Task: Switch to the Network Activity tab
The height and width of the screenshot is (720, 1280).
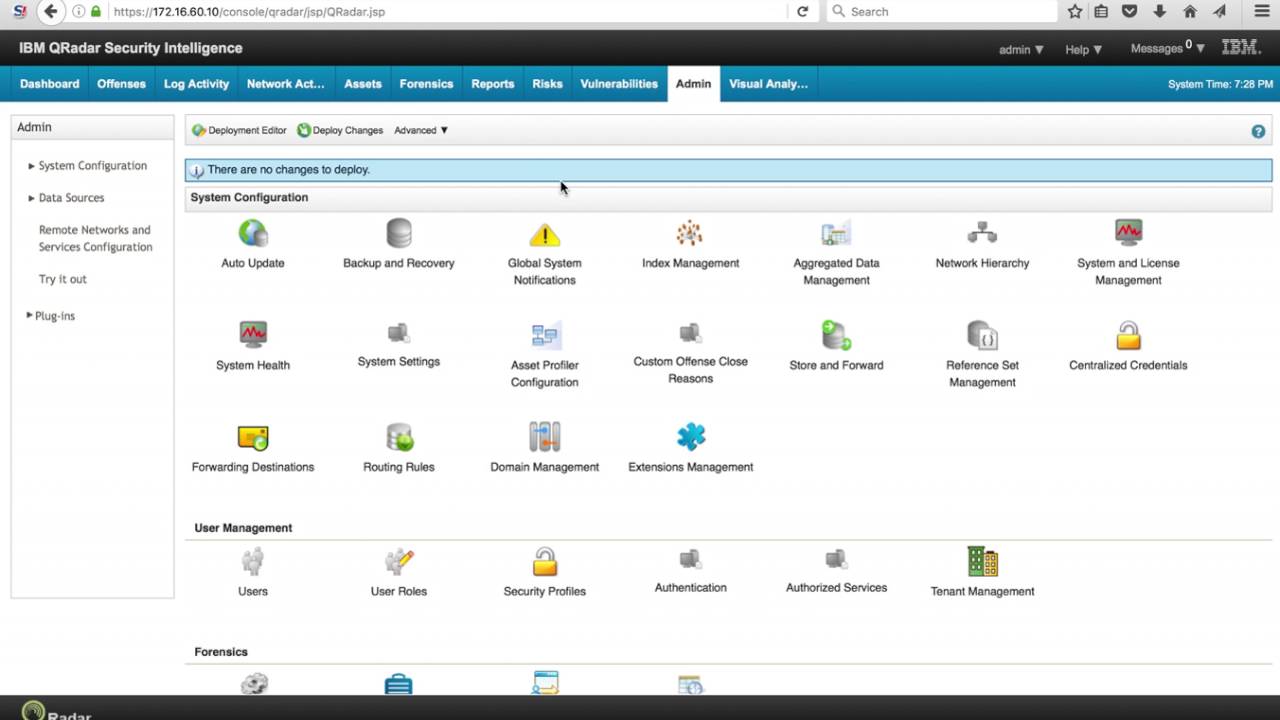Action: [285, 84]
